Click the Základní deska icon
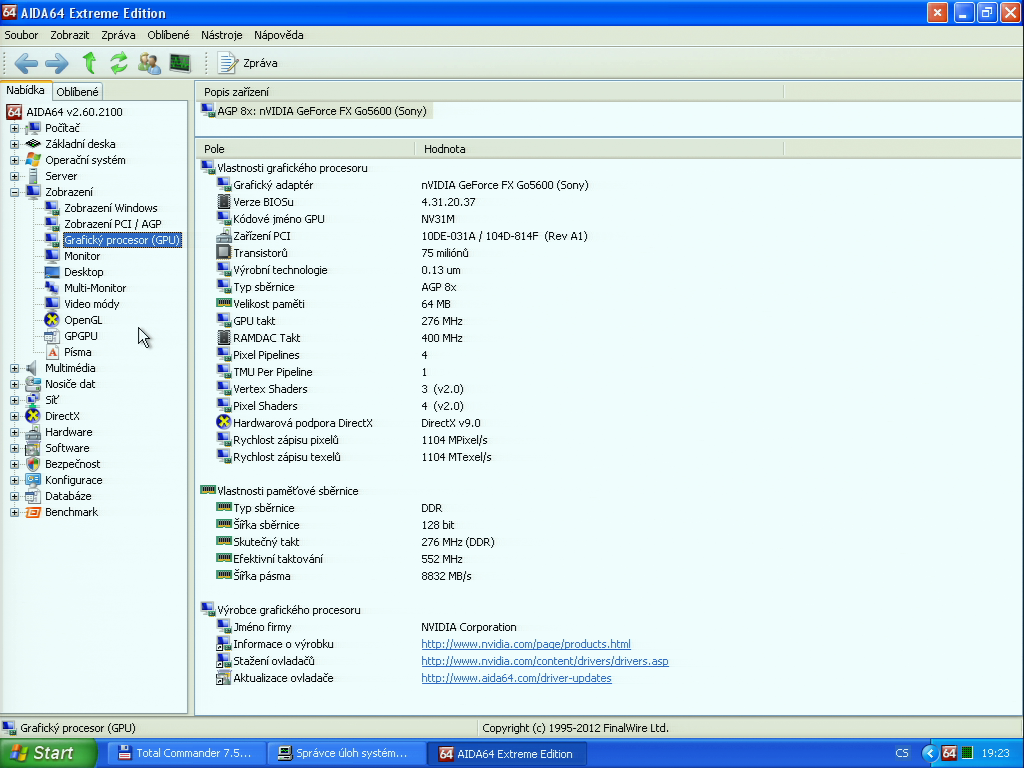Viewport: 1024px width, 768px height. click(33, 144)
